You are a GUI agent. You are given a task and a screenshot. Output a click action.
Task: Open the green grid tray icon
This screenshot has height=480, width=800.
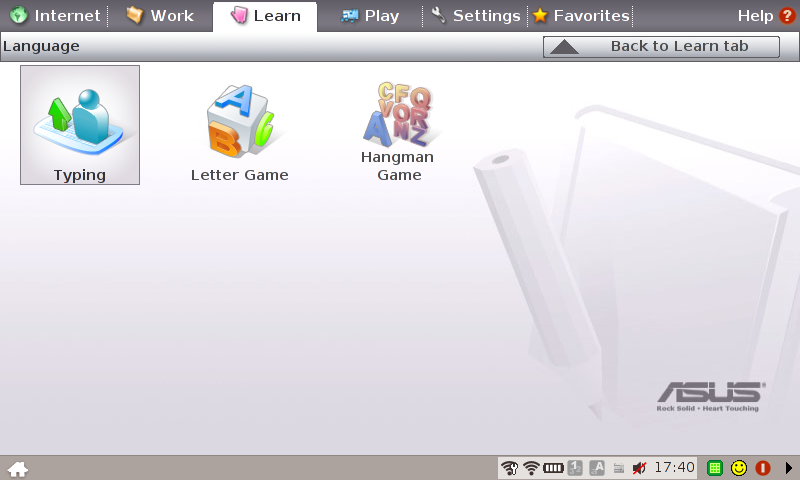click(715, 468)
